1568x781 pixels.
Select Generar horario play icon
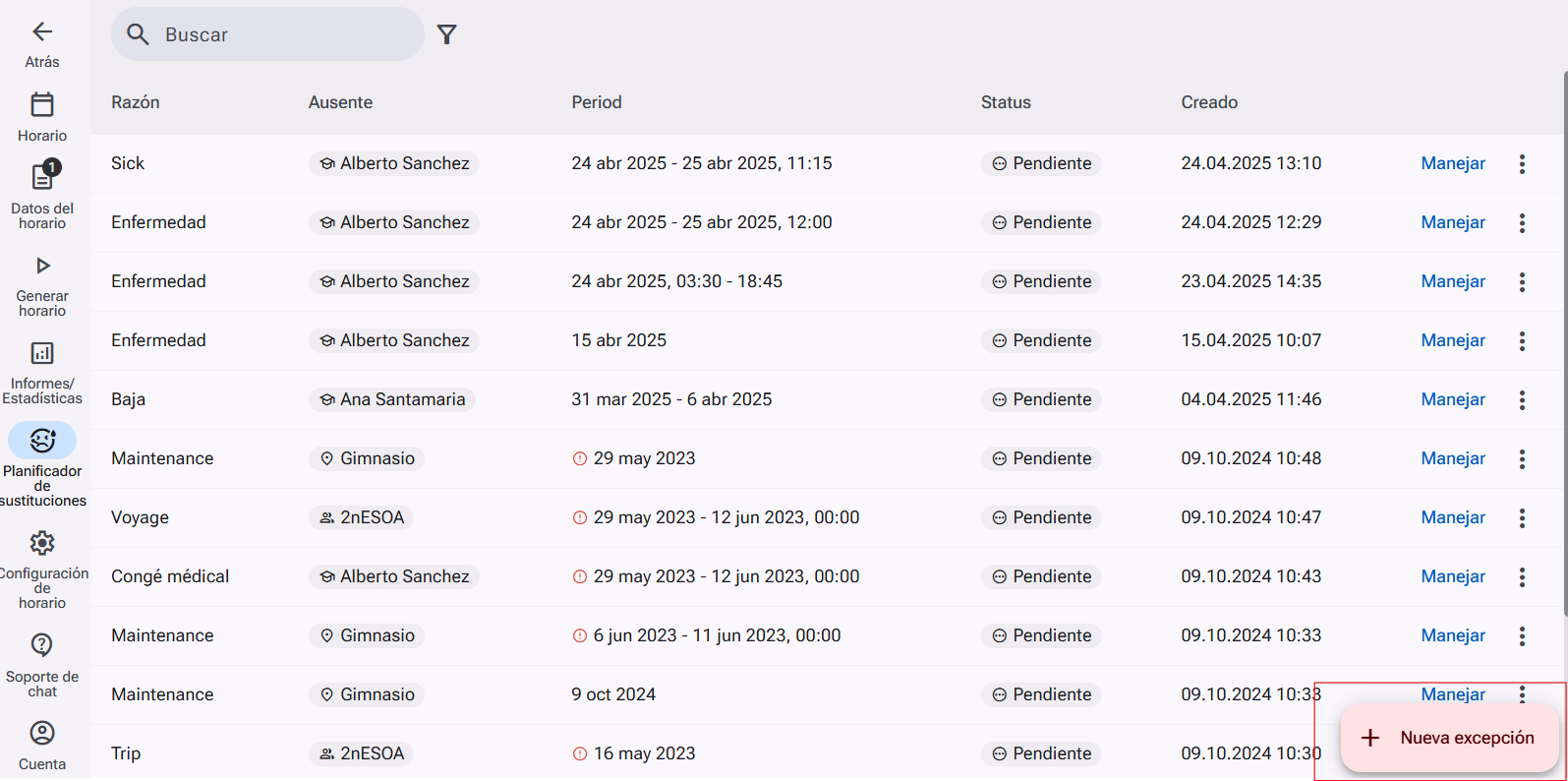point(42,266)
